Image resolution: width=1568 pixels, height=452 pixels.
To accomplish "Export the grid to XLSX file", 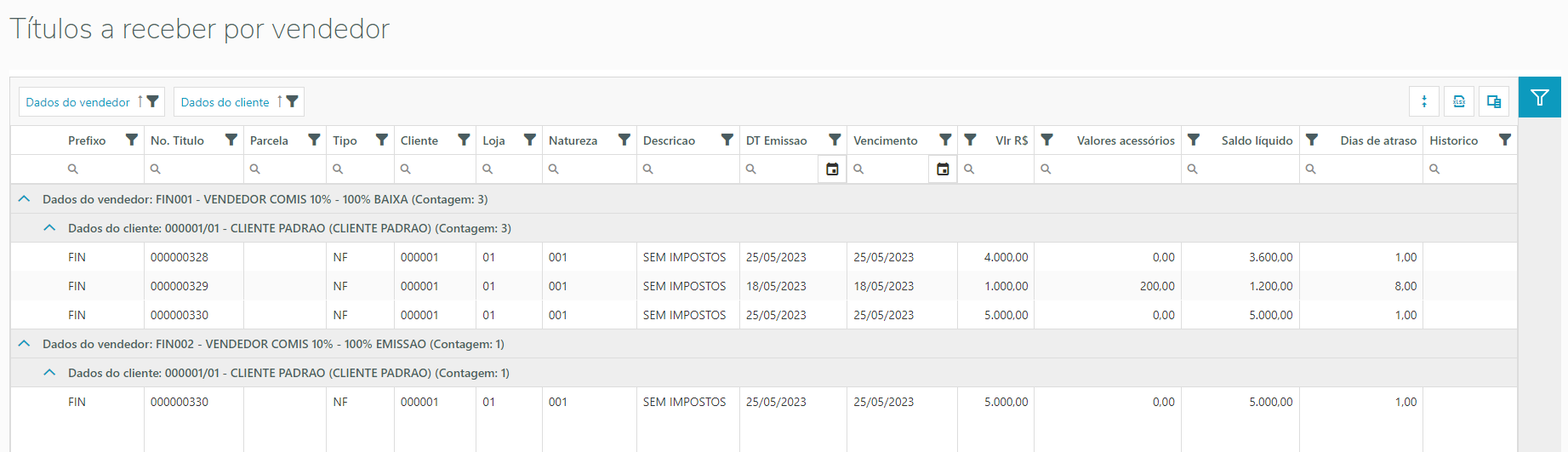I will coord(1459,101).
